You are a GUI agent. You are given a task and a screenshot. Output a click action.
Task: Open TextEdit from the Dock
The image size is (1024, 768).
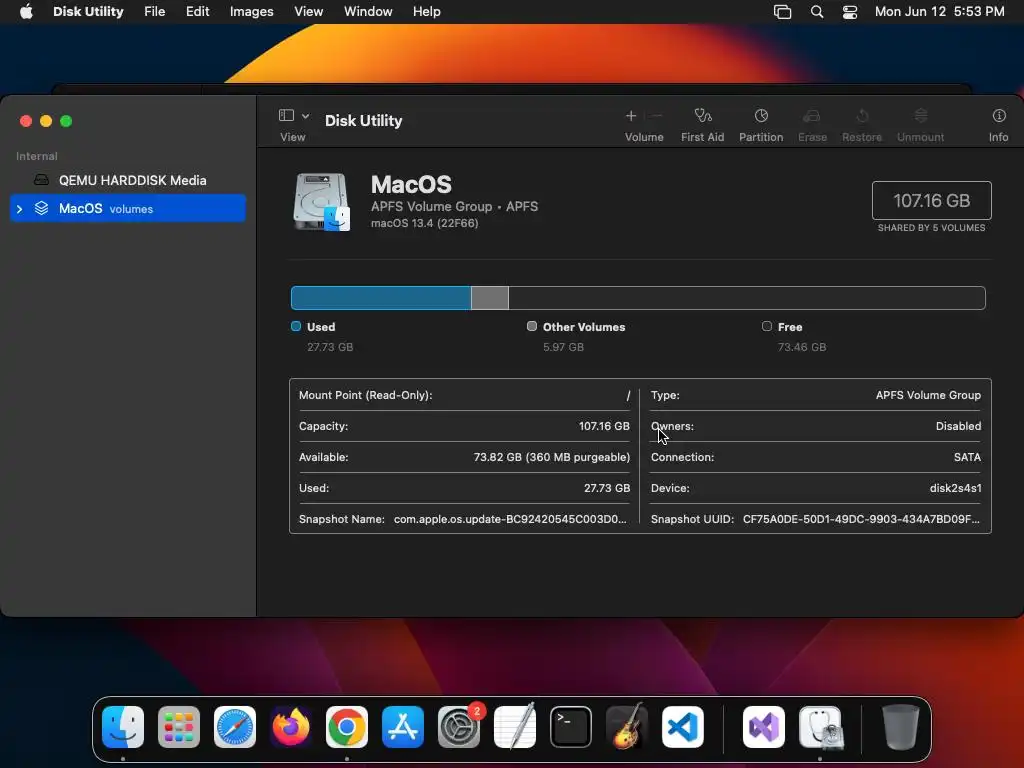coord(515,727)
